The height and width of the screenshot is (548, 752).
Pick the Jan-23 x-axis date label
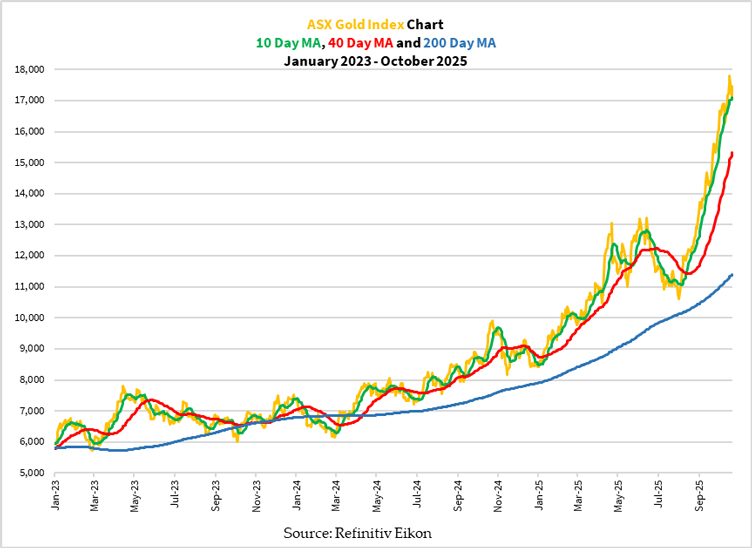click(55, 496)
